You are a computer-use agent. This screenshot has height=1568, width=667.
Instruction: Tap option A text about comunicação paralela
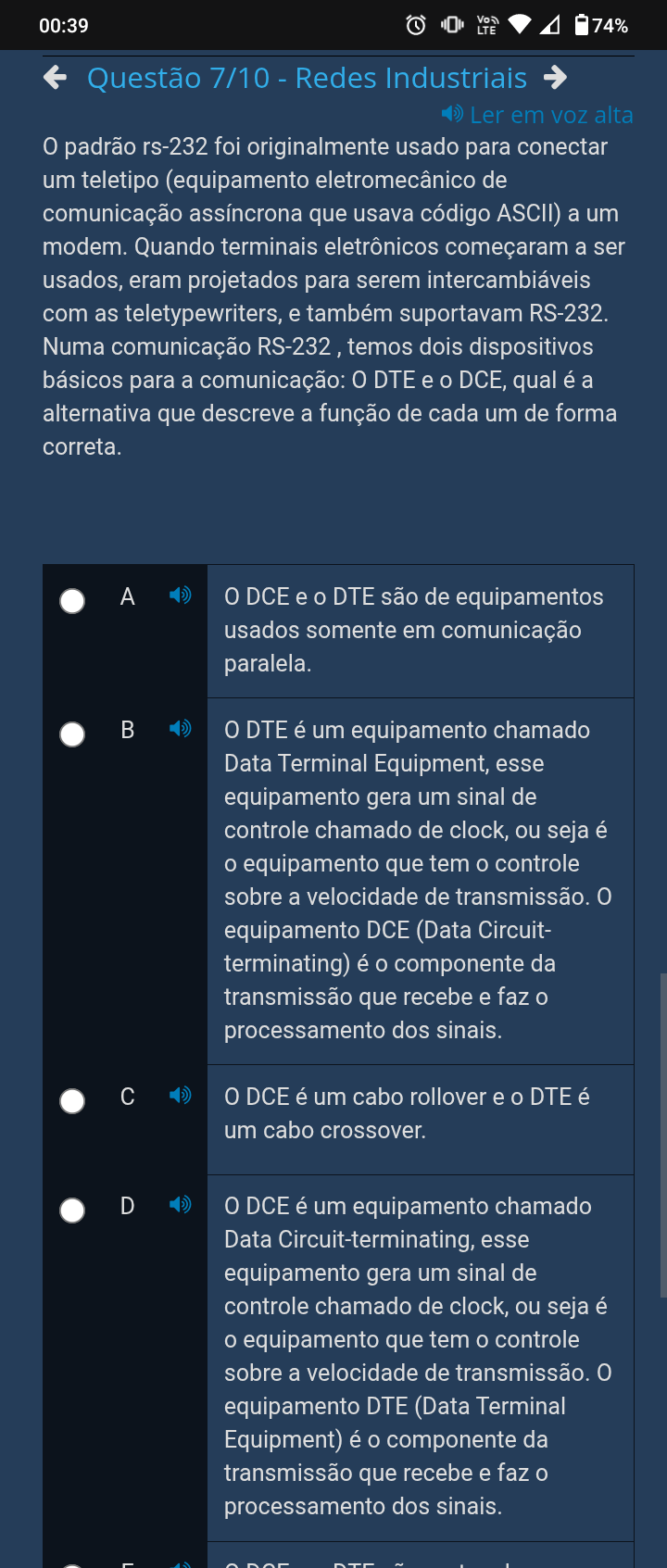[x=413, y=630]
